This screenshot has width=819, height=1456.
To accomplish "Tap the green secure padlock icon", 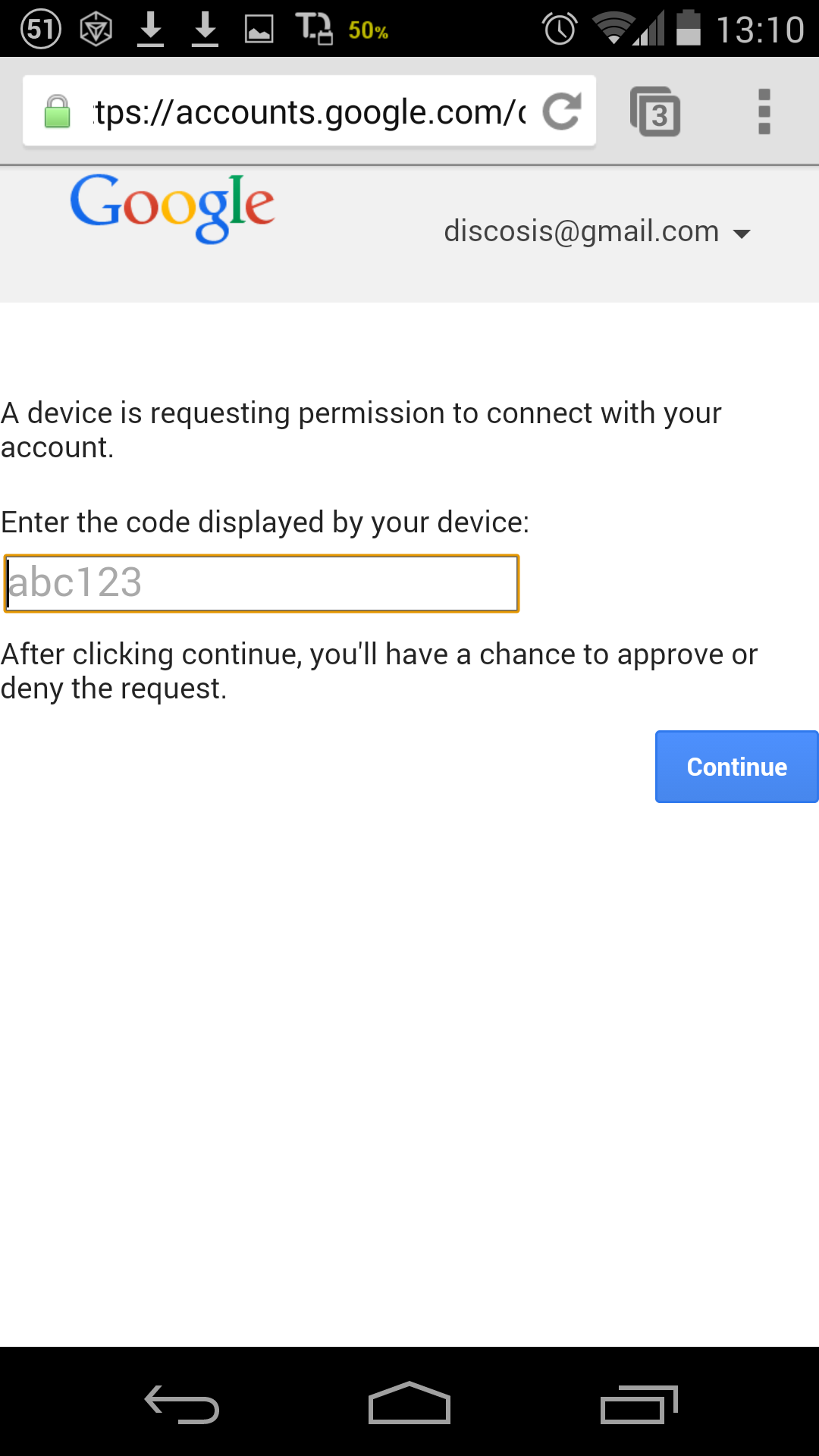I will (x=57, y=111).
